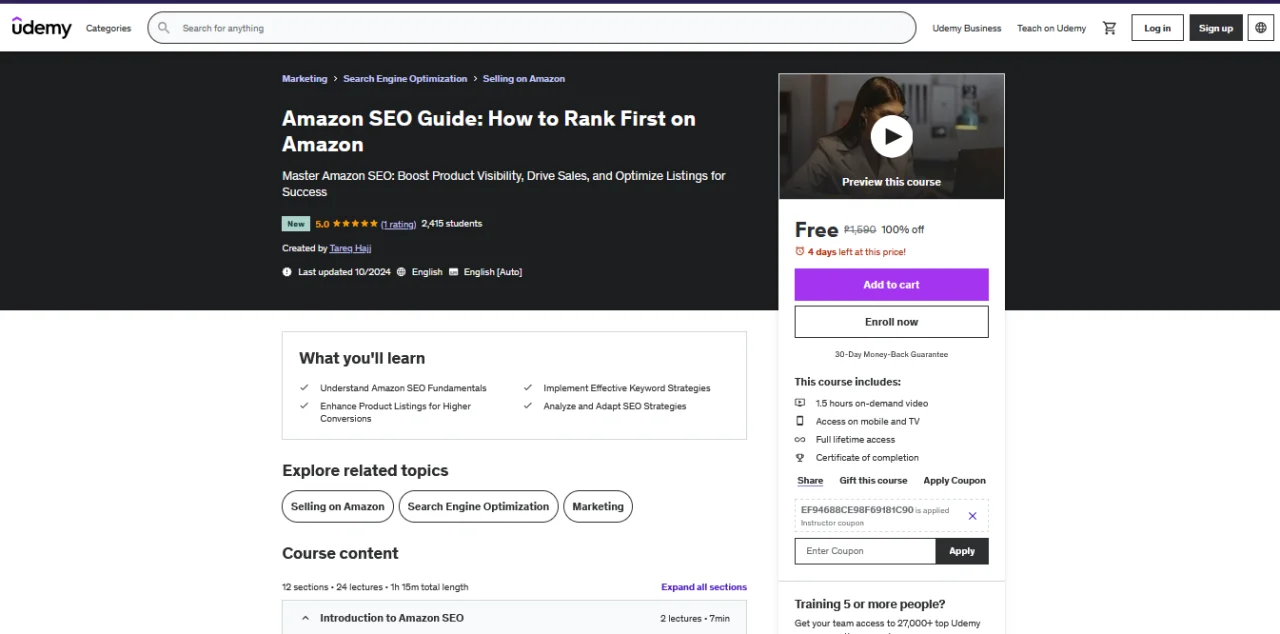Viewport: 1280px width, 634px height.
Task: Click Add to cart button
Action: 892,285
